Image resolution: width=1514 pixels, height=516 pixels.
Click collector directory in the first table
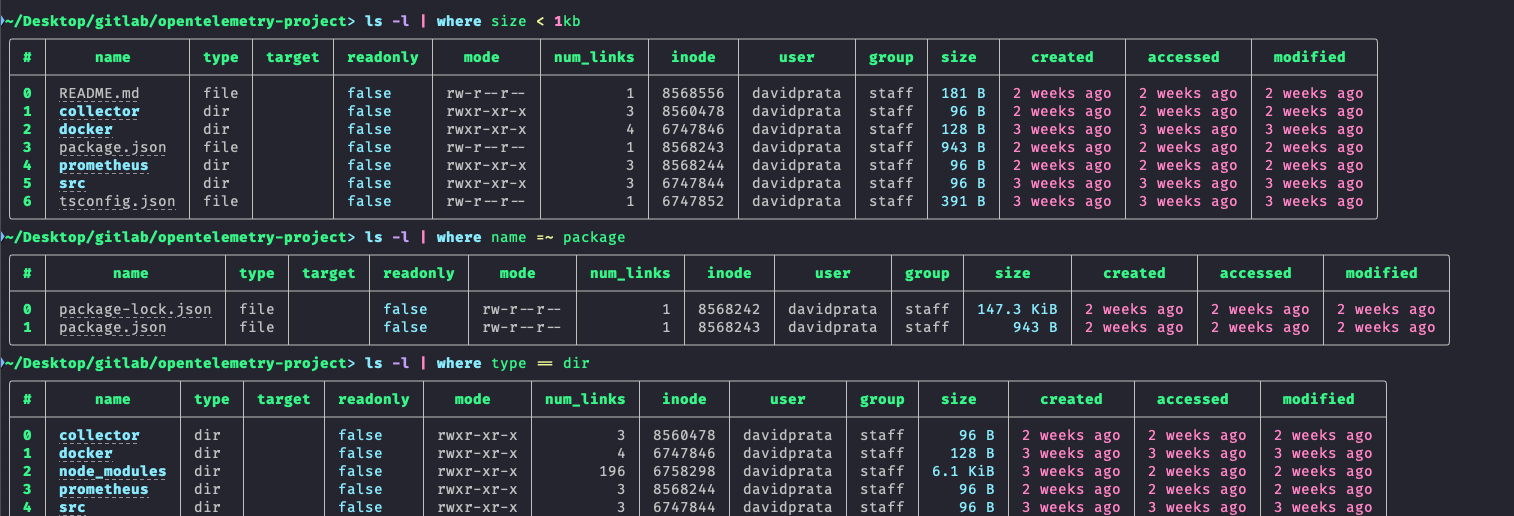[99, 111]
